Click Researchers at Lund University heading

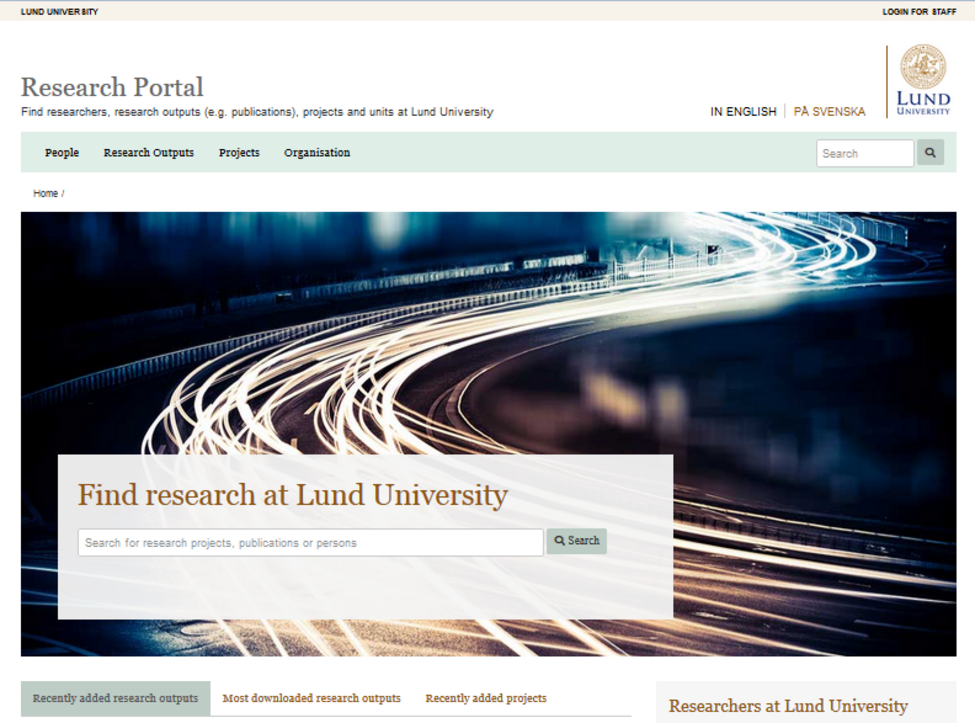coord(788,706)
